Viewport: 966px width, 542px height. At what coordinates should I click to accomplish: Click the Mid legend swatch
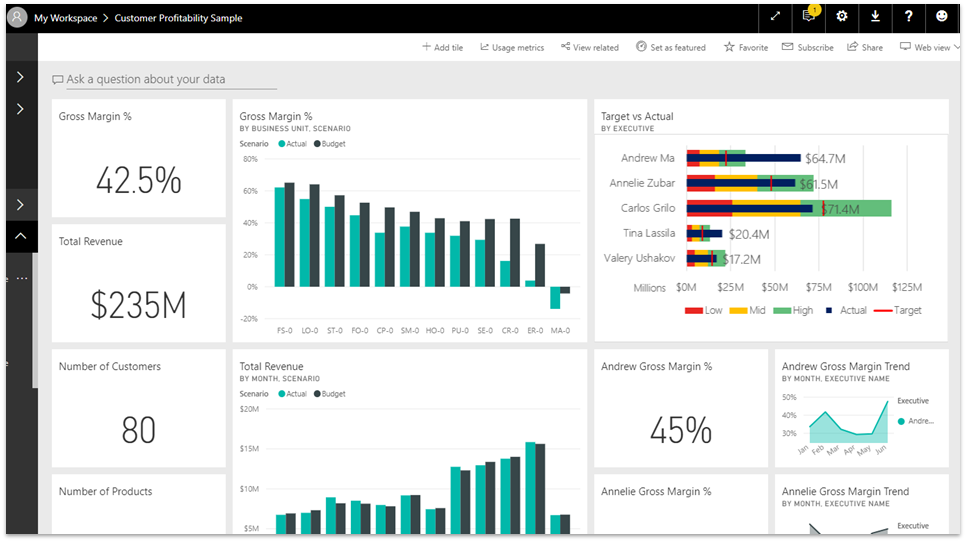coord(738,310)
